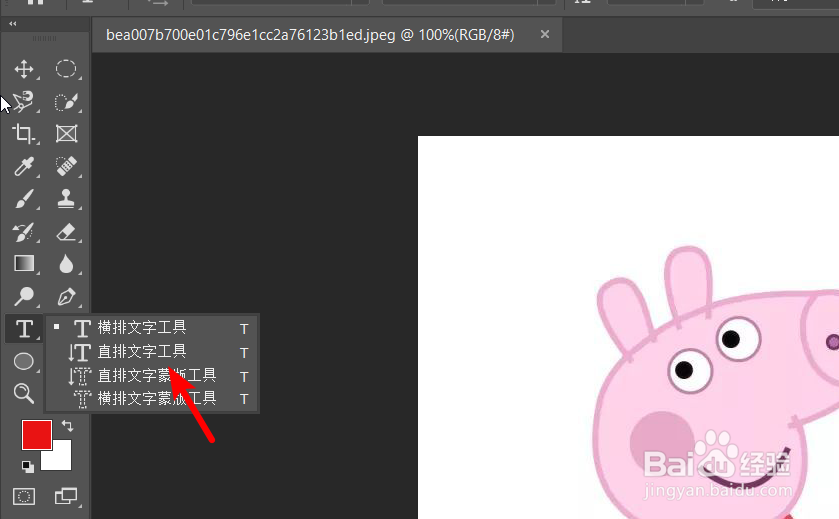Image resolution: width=839 pixels, height=519 pixels.
Task: Choose 直排文字工具 from flyout
Action: click(x=152, y=352)
